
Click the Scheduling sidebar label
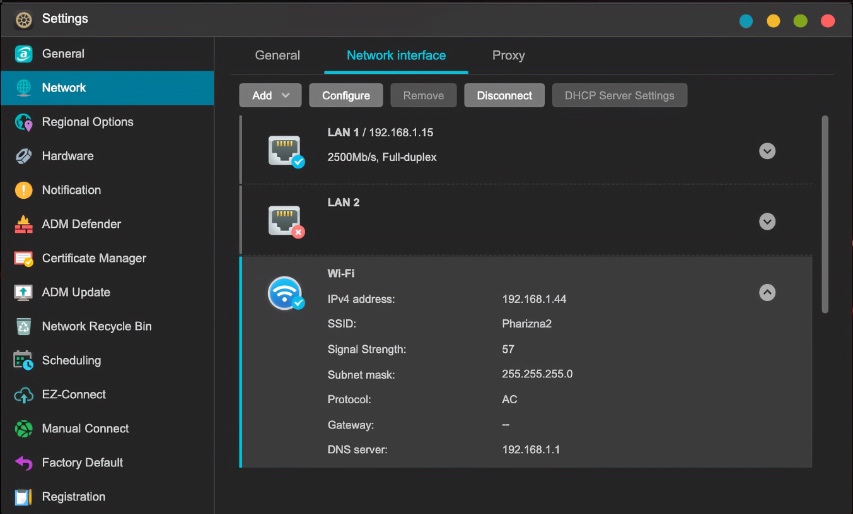[71, 361]
